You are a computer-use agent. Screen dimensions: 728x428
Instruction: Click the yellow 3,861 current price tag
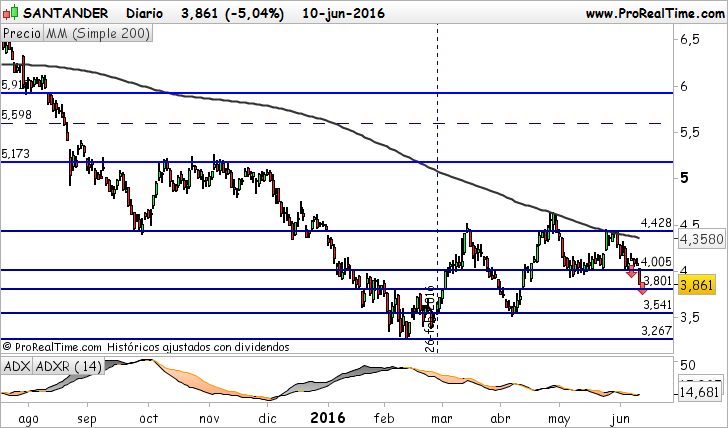tap(696, 285)
